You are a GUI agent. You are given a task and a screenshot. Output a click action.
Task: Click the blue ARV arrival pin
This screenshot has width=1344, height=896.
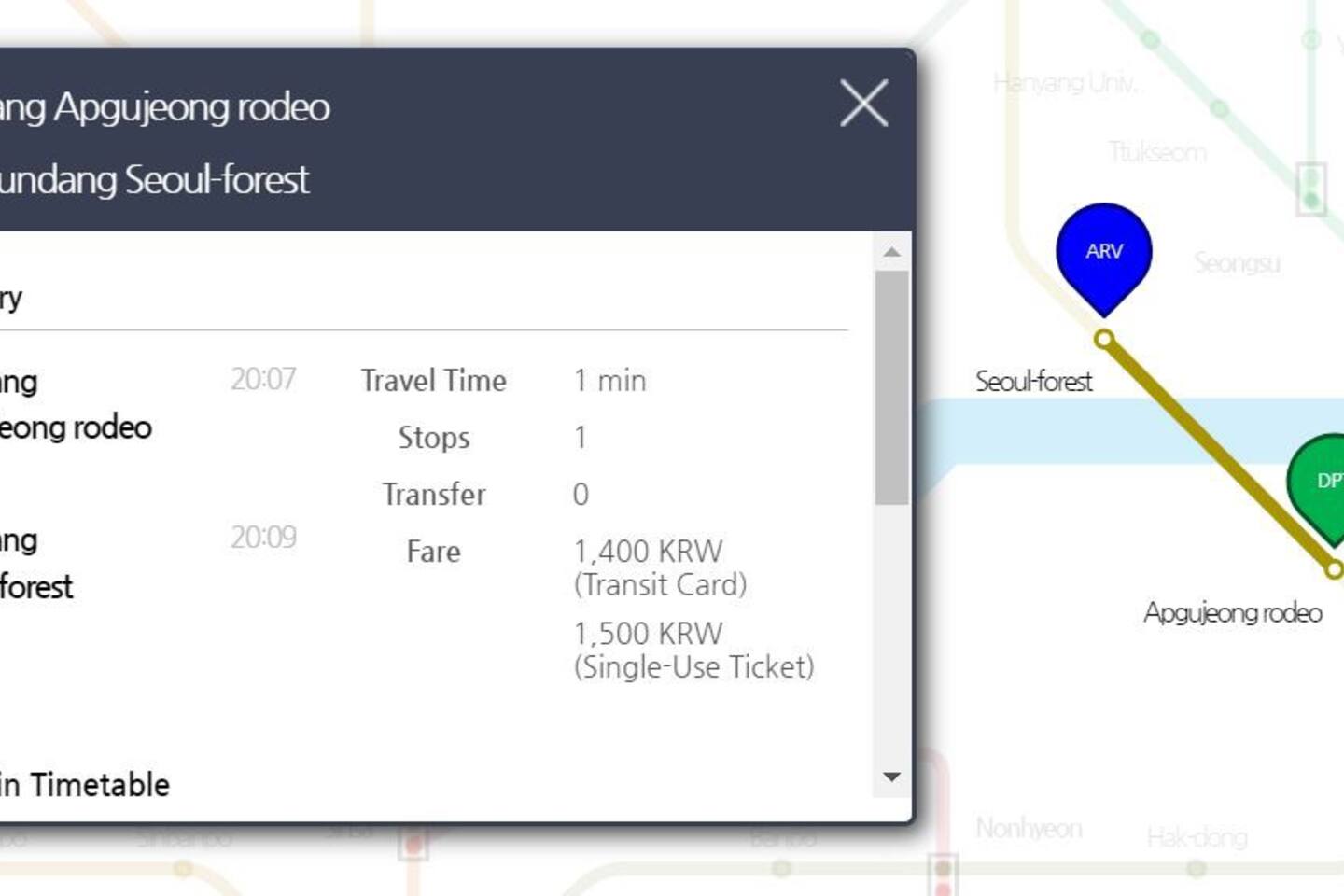pyautogui.click(x=1103, y=254)
